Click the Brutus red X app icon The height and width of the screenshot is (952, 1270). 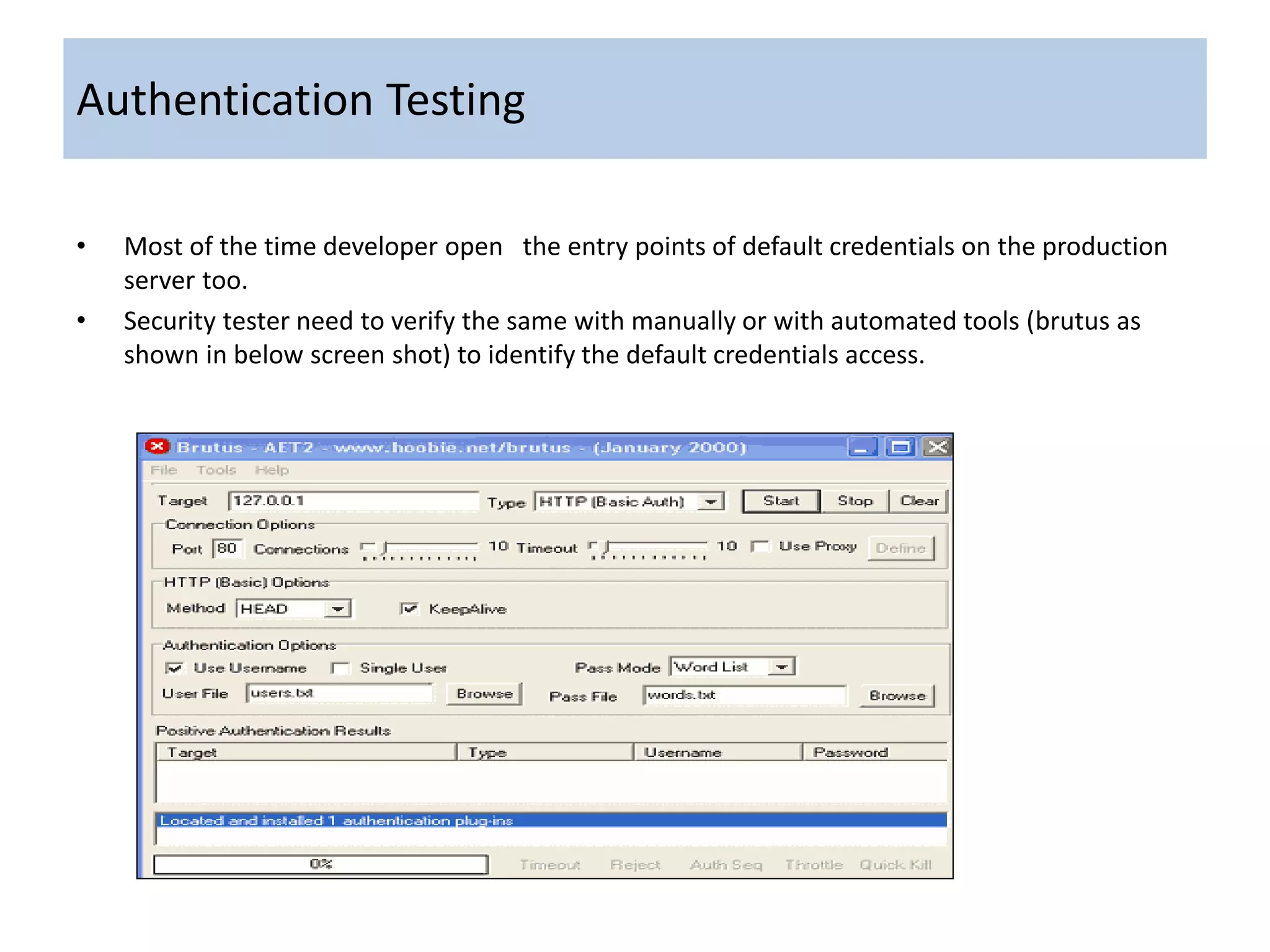coord(157,446)
